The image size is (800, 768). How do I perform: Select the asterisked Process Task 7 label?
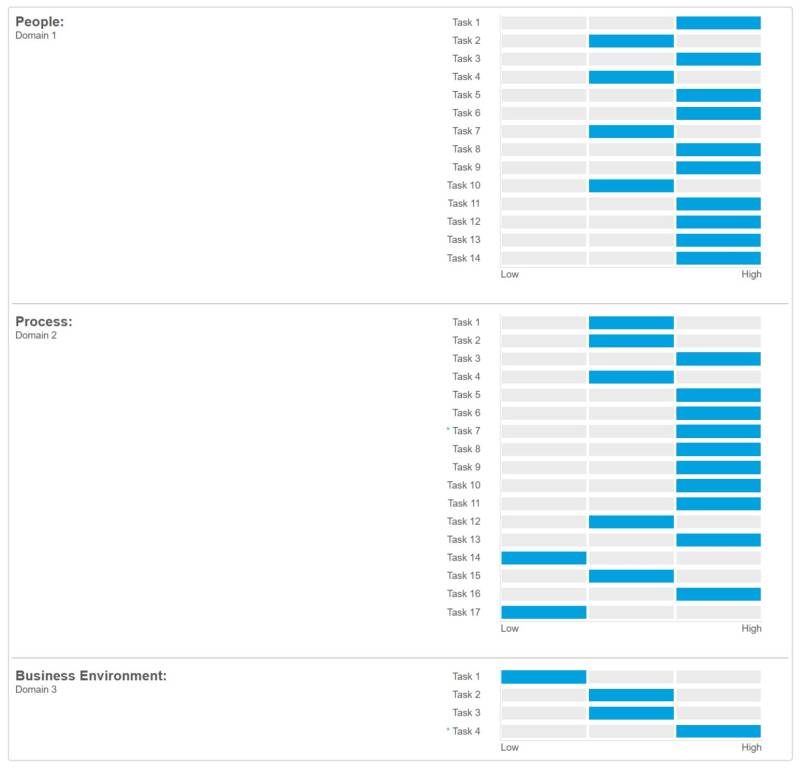pos(466,431)
